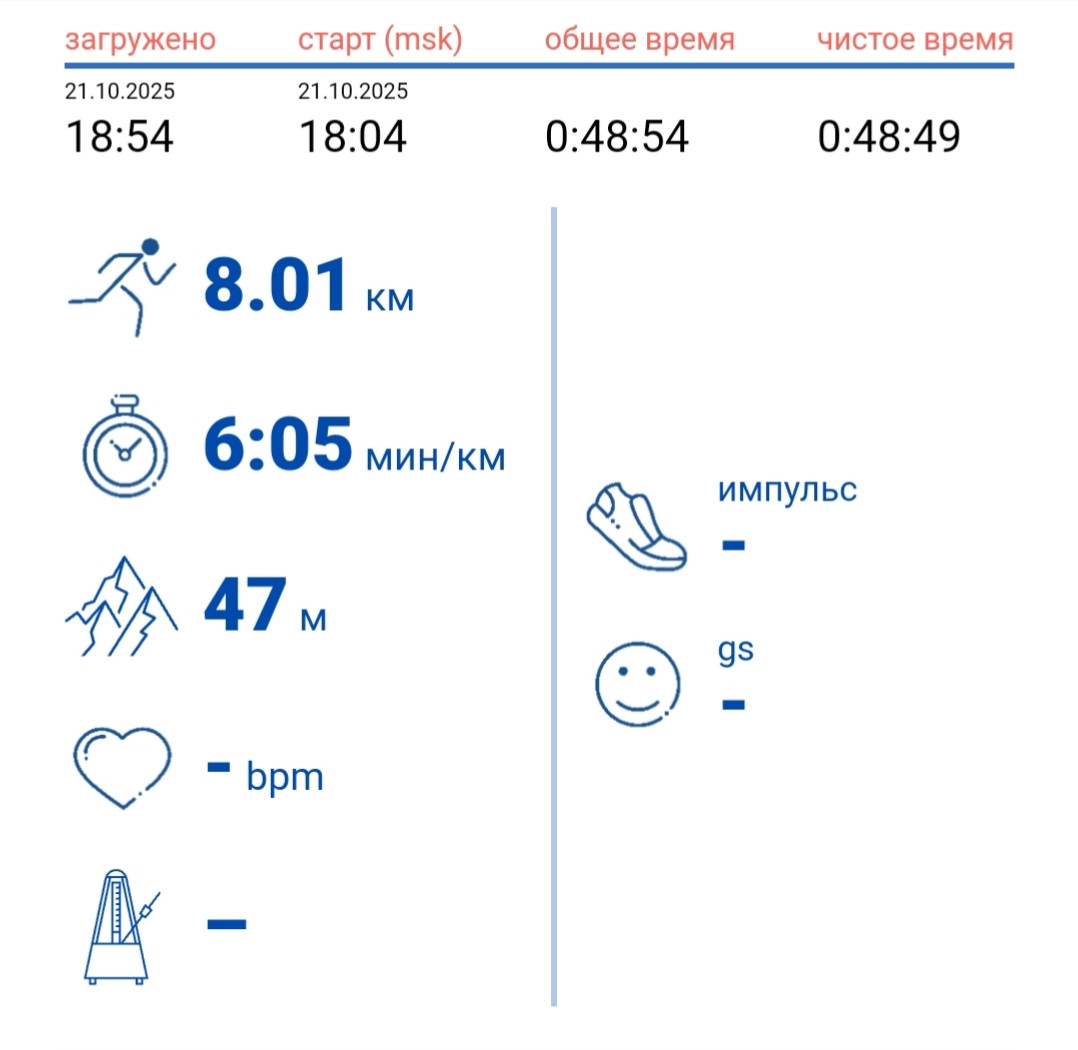Click the 47 м elevation value
Viewport: 1078px width, 1050px height.
pyautogui.click(x=265, y=605)
